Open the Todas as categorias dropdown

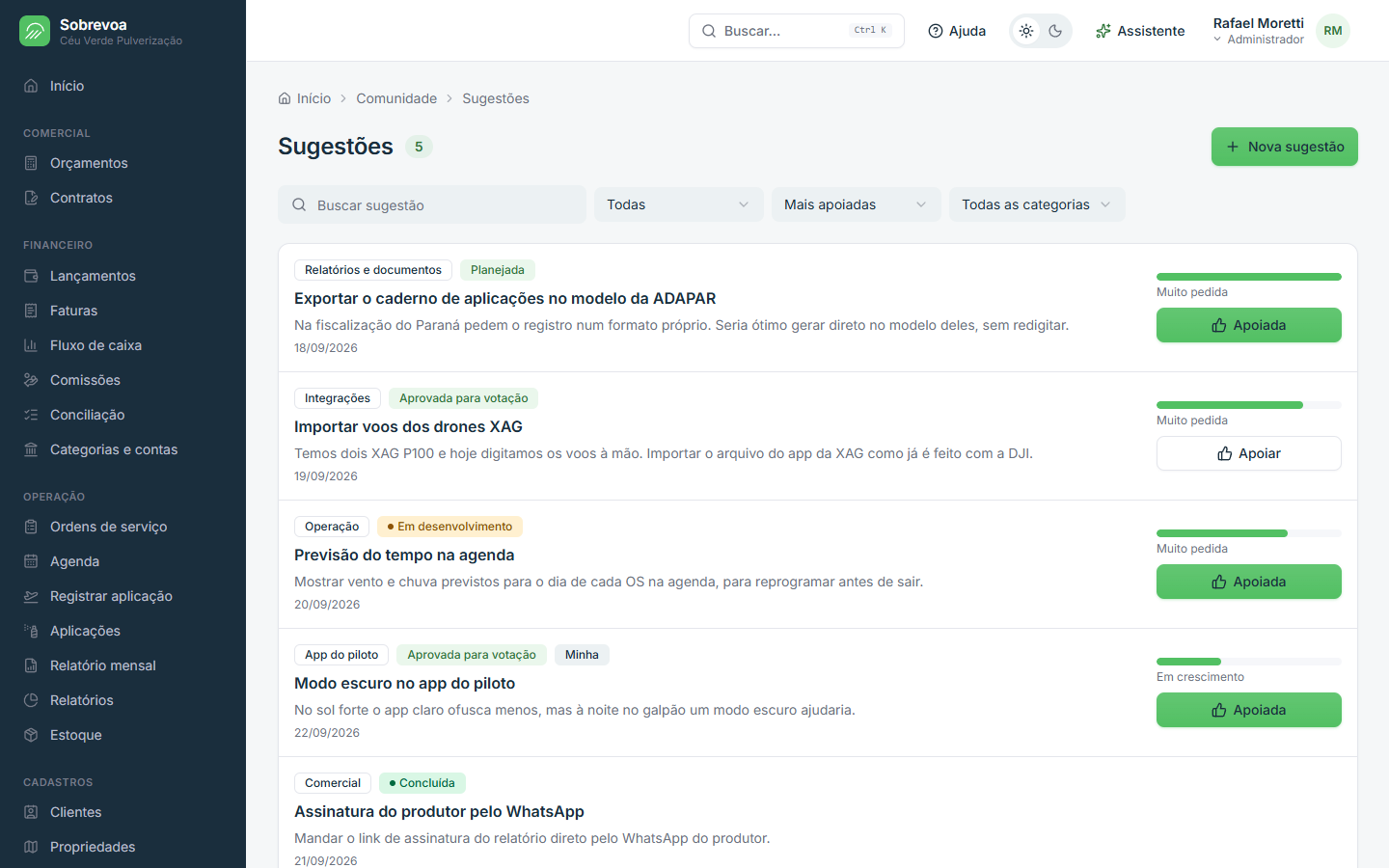1037,204
